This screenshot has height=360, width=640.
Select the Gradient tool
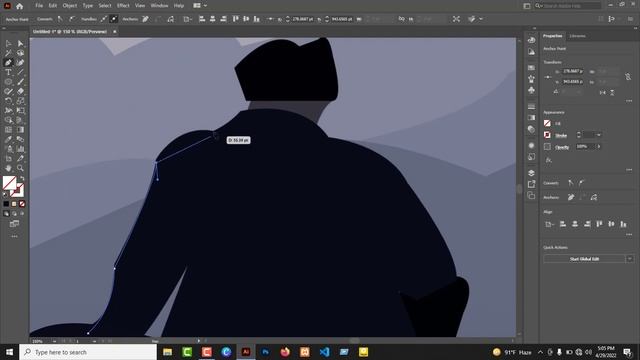(x=20, y=130)
